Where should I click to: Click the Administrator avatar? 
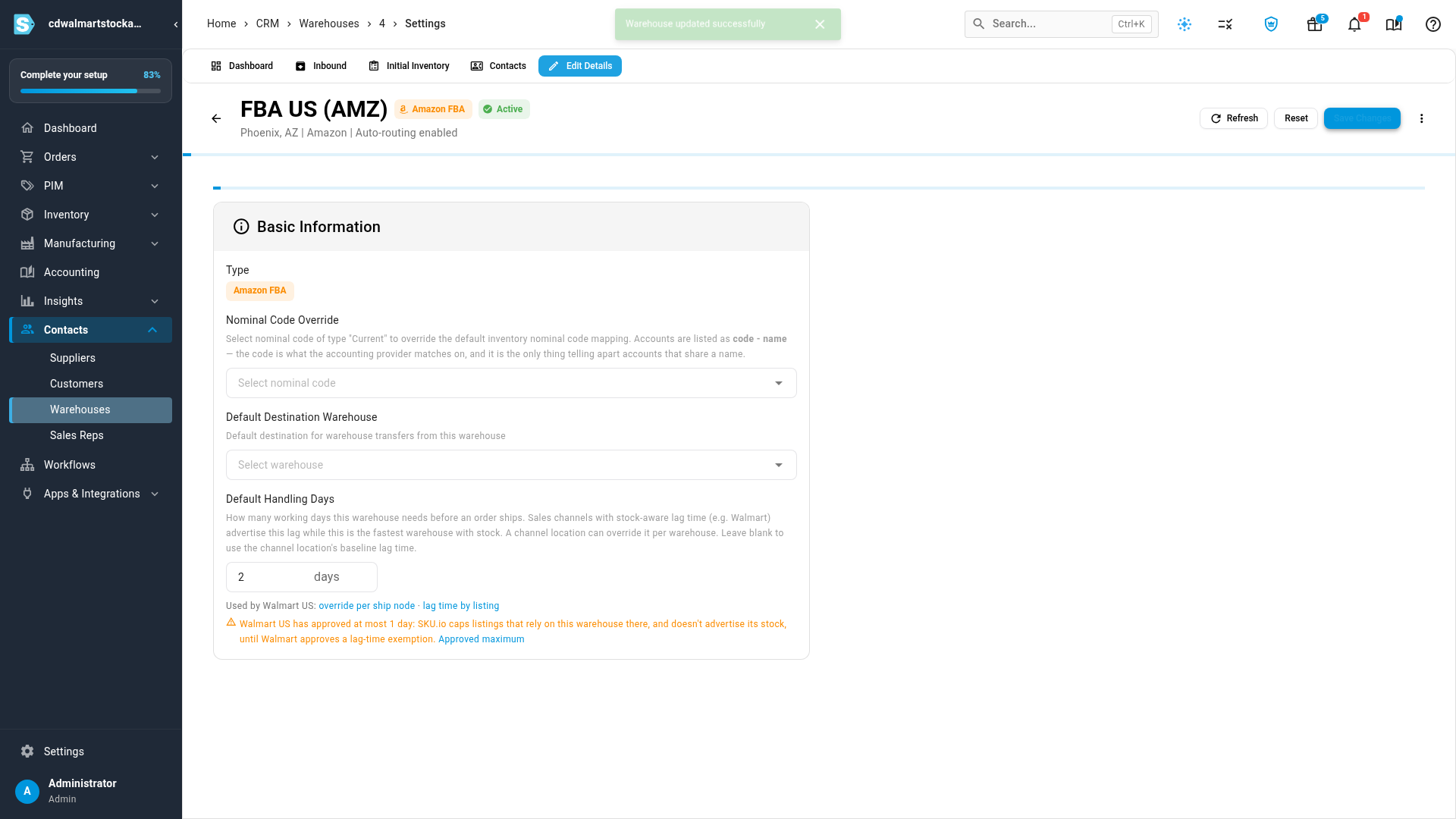[27, 791]
